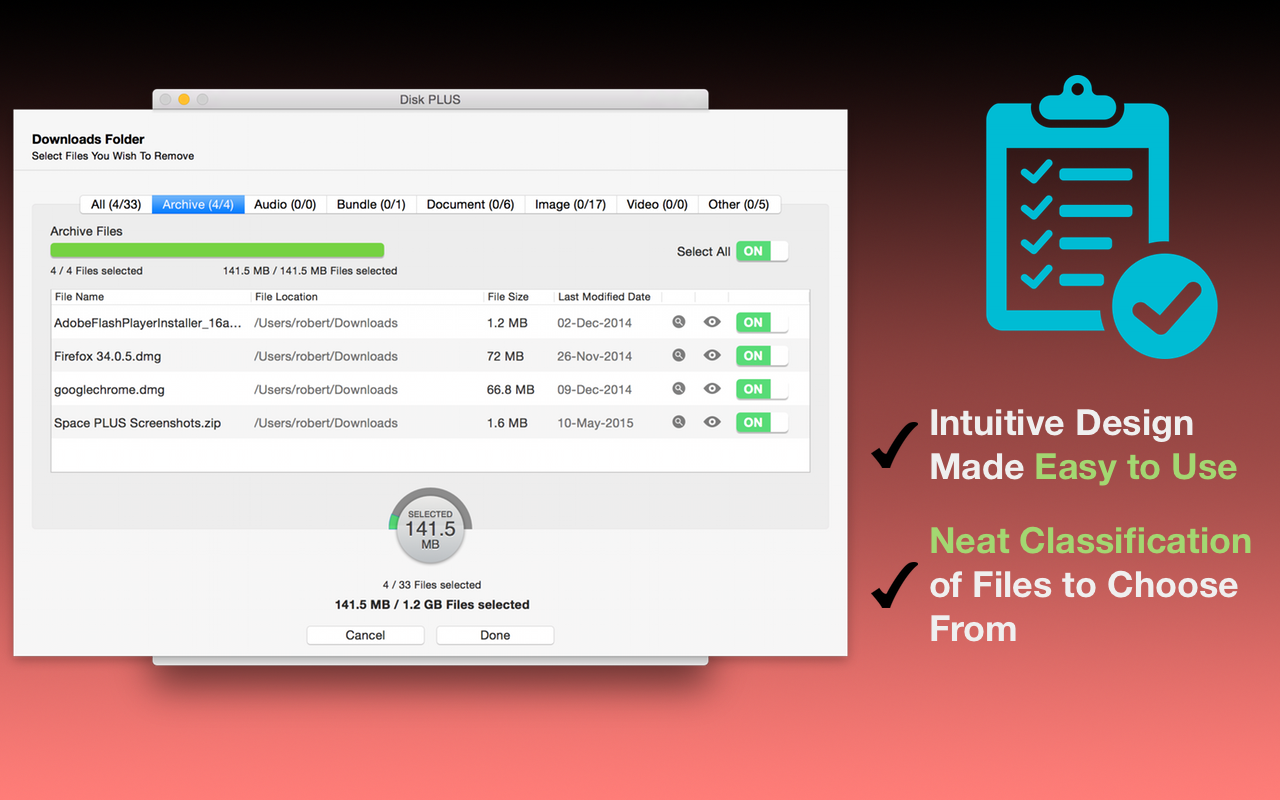
Task: Preview Firefox 34.0.5.dmg with its eye icon
Action: [712, 355]
